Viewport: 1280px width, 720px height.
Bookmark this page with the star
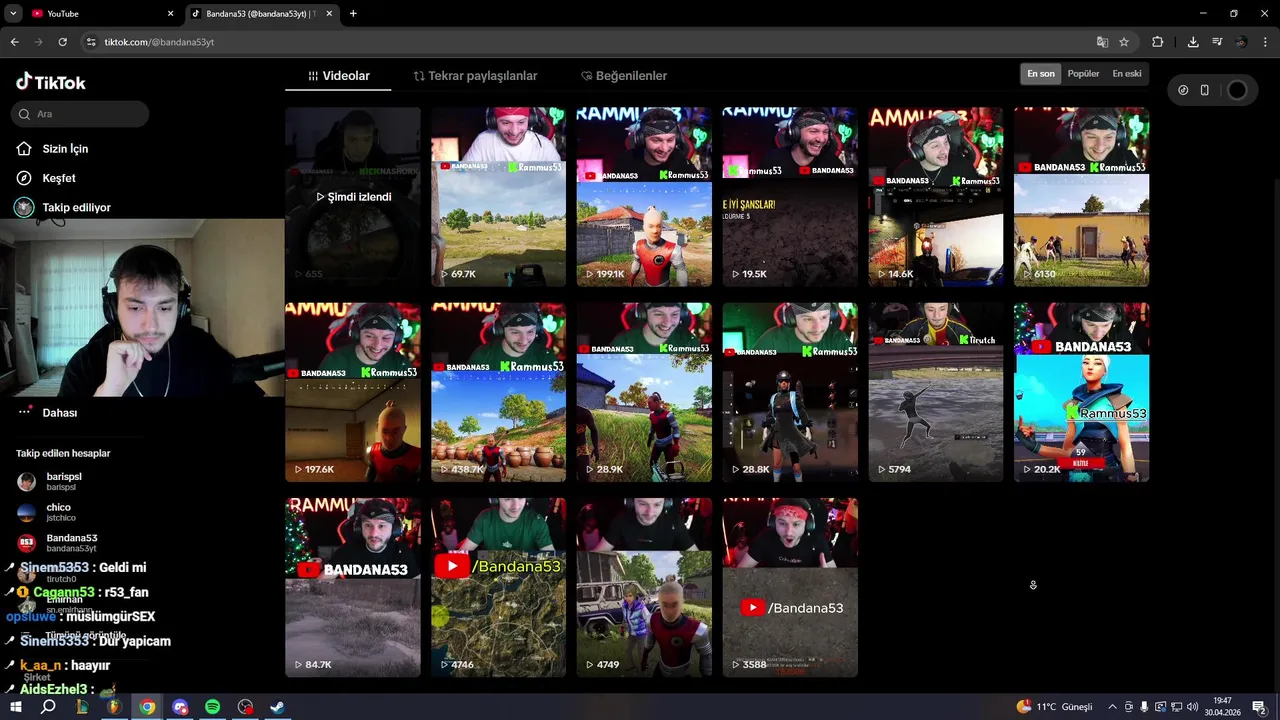click(1124, 42)
